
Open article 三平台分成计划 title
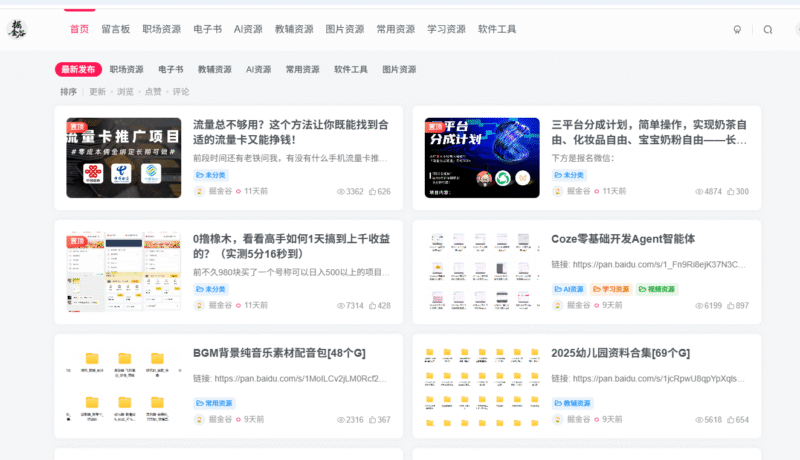click(649, 132)
